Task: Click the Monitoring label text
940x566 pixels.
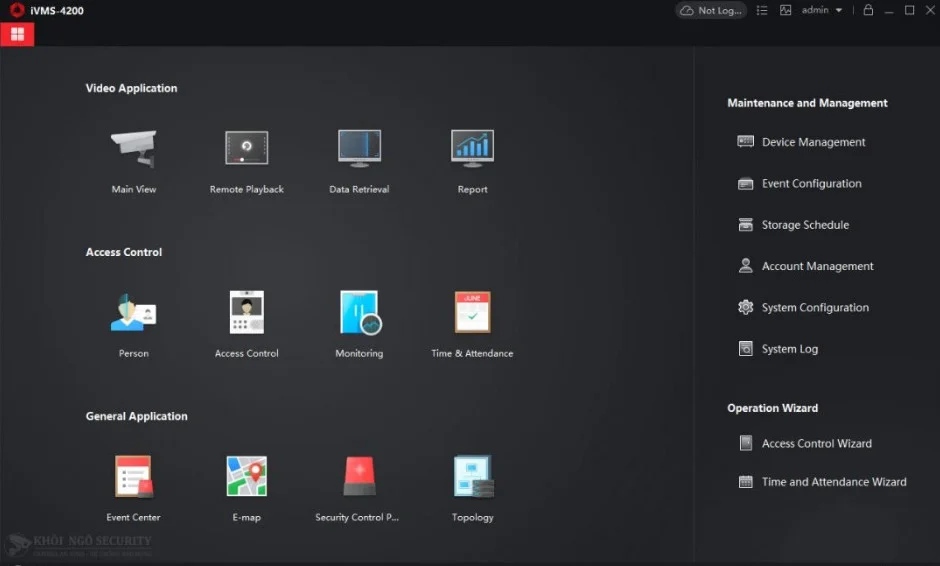Action: pyautogui.click(x=359, y=354)
